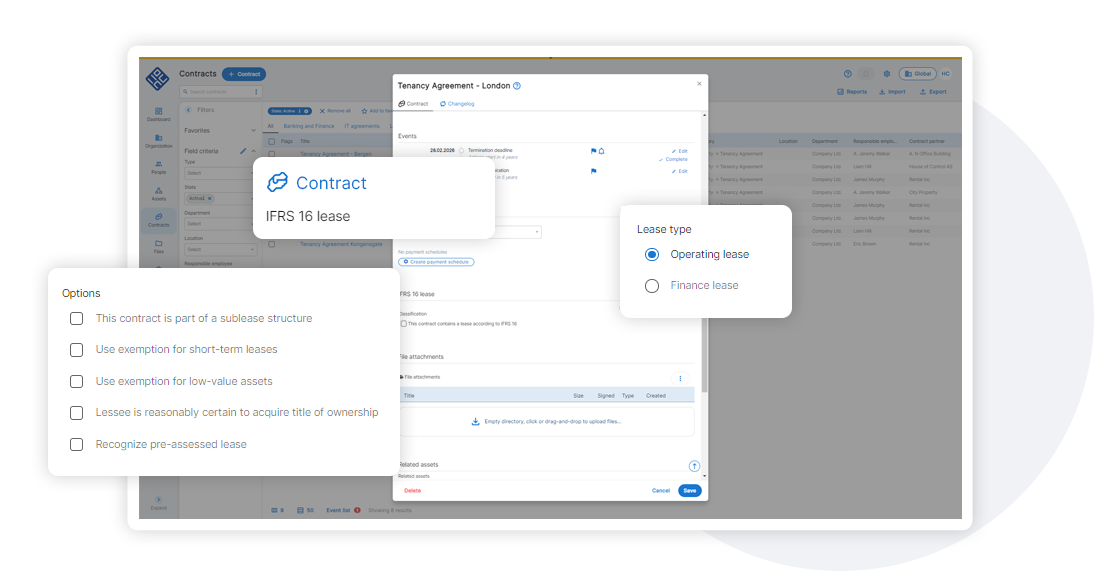Click the three-dot menu in File attachments

coord(680,378)
